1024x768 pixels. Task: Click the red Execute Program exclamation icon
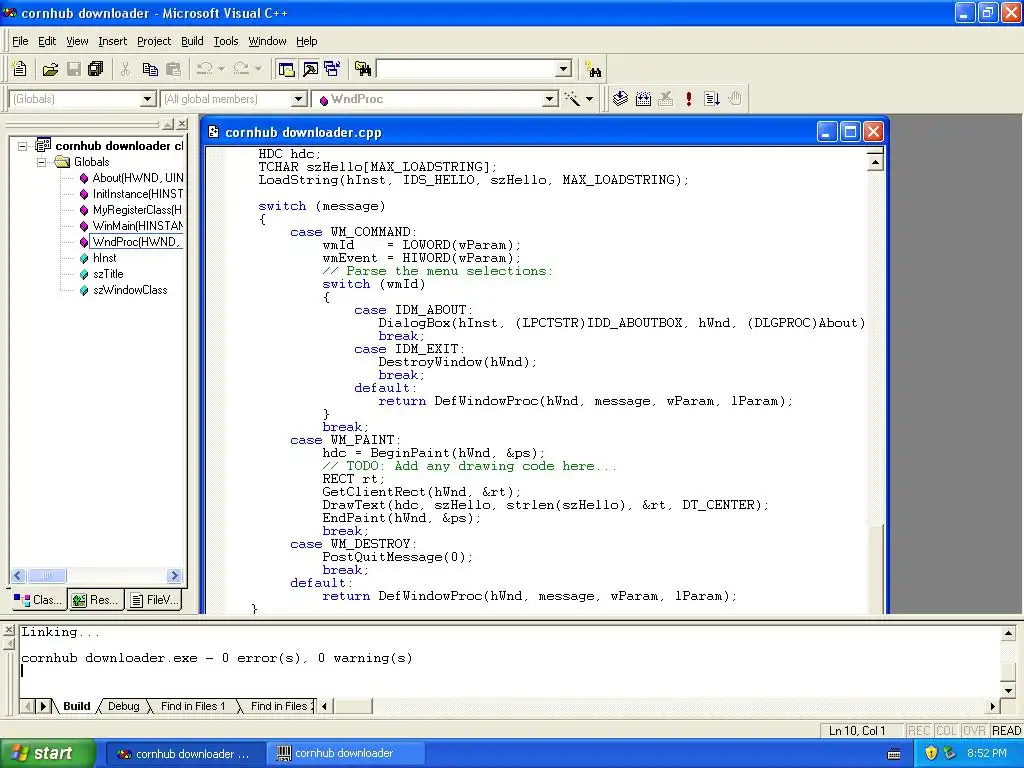tap(688, 99)
